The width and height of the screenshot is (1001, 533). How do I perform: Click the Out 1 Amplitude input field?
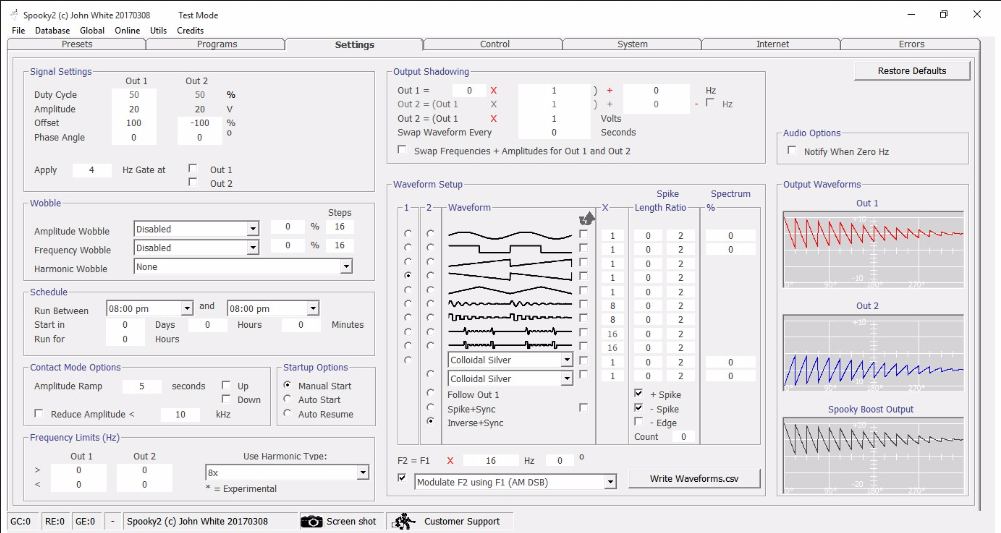pyautogui.click(x=134, y=109)
